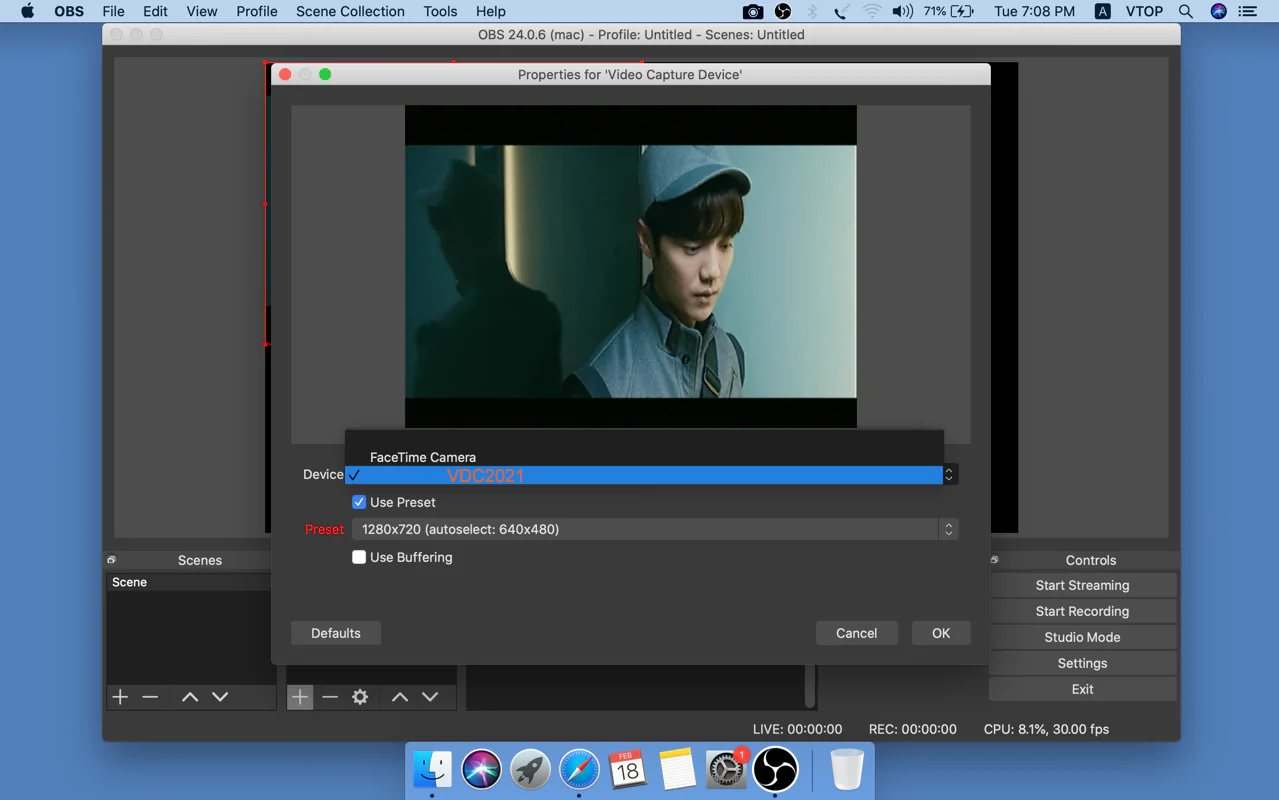Open the Preset resolution dropdown
Screen dimensions: 1279x800
(x=655, y=529)
